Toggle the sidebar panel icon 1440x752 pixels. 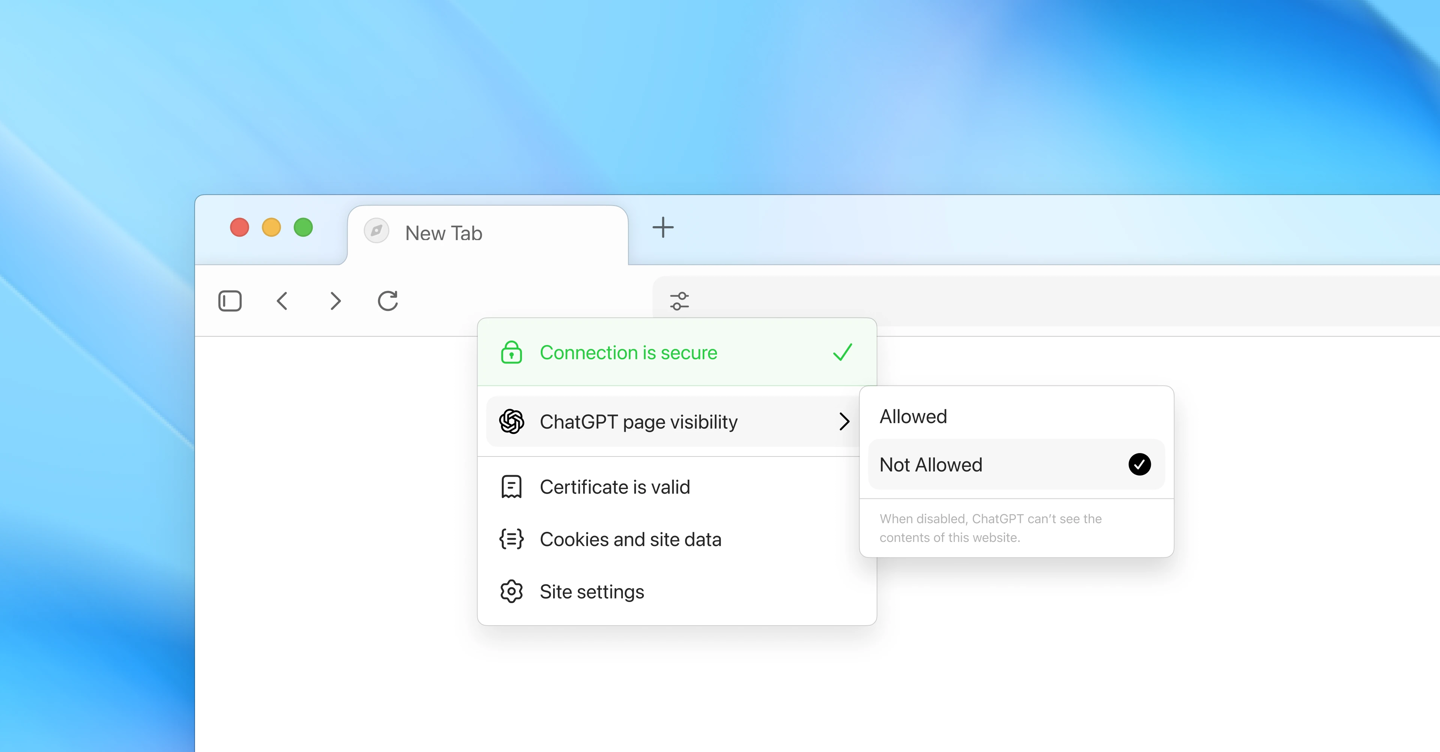point(229,300)
